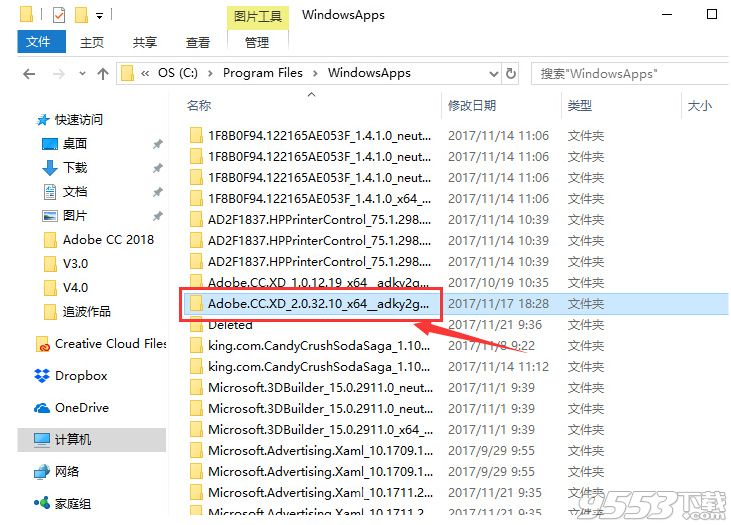Open the recent locations dropdown arrow

[83, 74]
